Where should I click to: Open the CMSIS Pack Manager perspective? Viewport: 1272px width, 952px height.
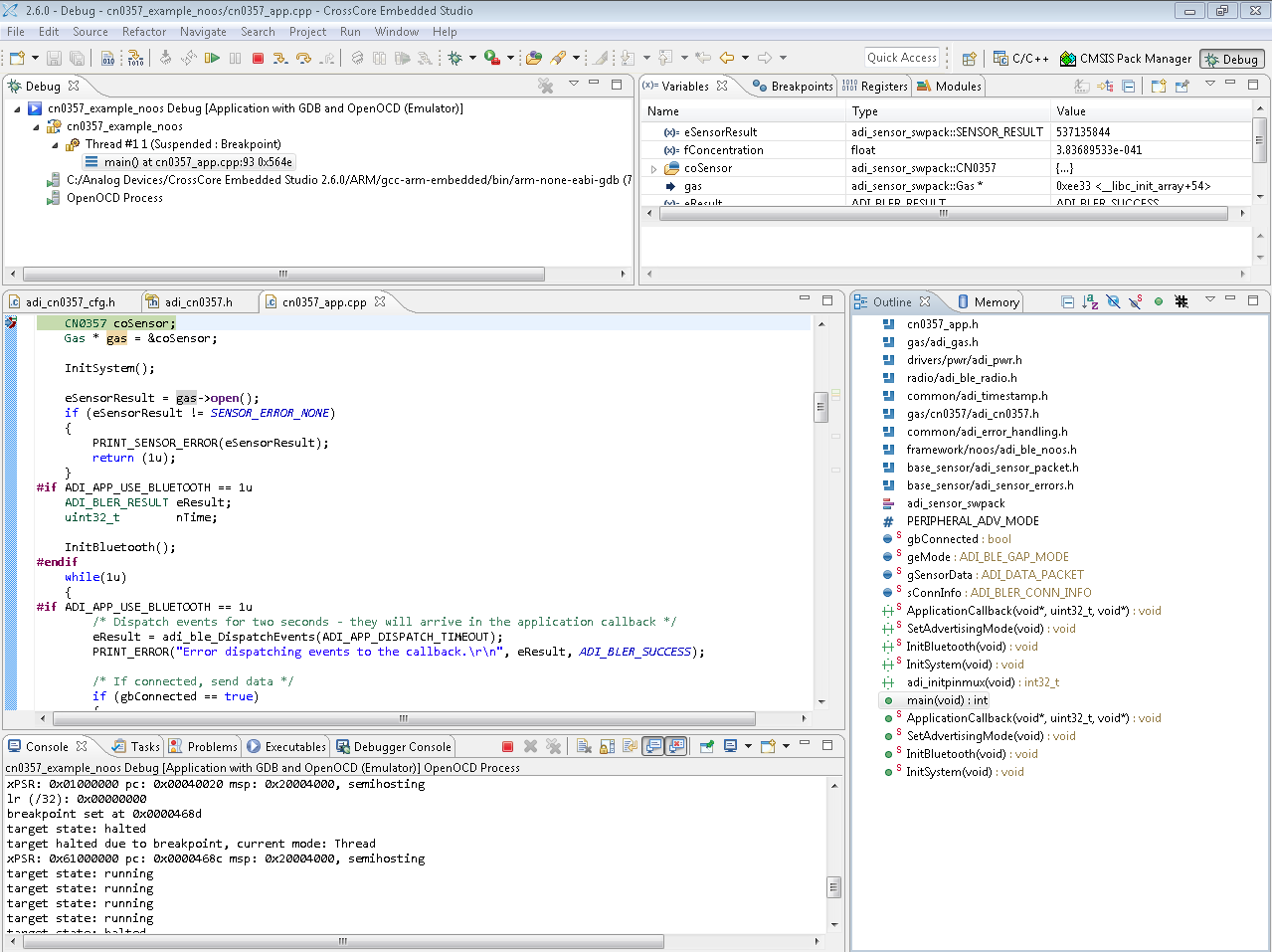point(1126,59)
